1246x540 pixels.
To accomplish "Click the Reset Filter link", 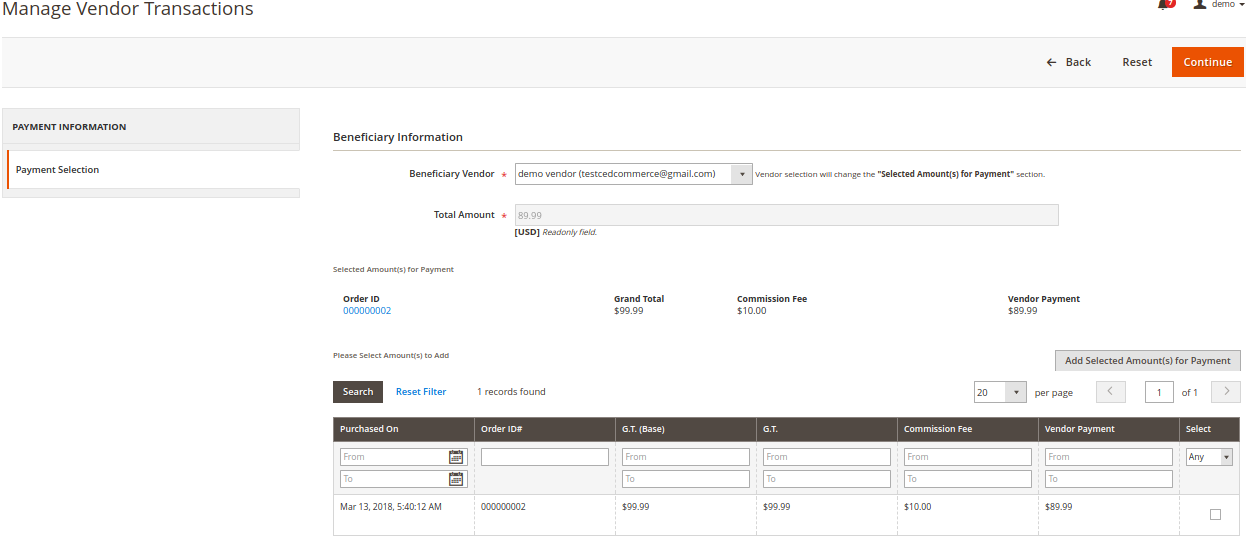I will tap(421, 392).
